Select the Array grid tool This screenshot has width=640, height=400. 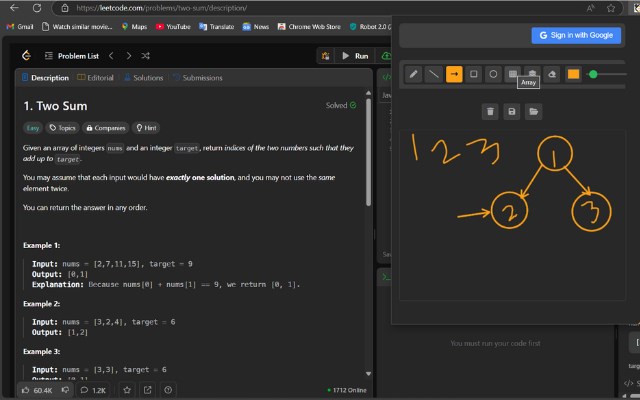513,73
